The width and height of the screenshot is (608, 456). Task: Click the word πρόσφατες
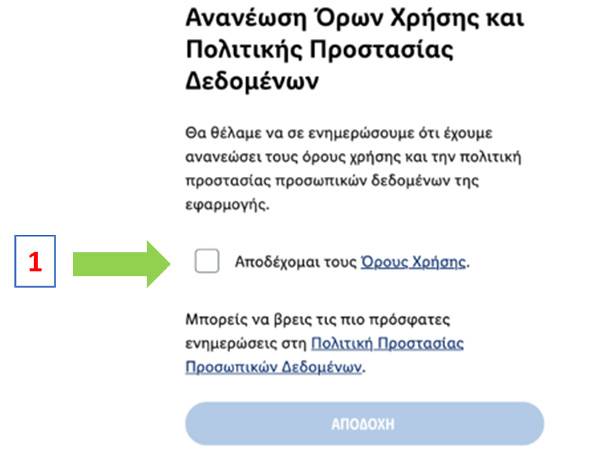click(x=409, y=320)
